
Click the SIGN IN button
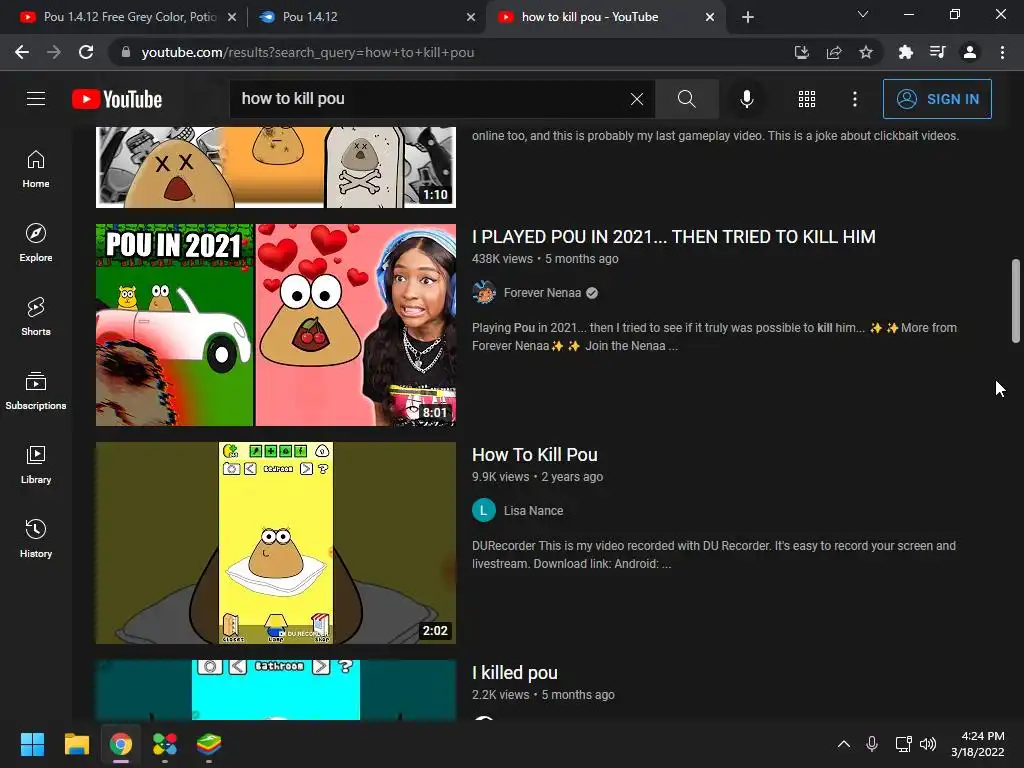click(937, 99)
